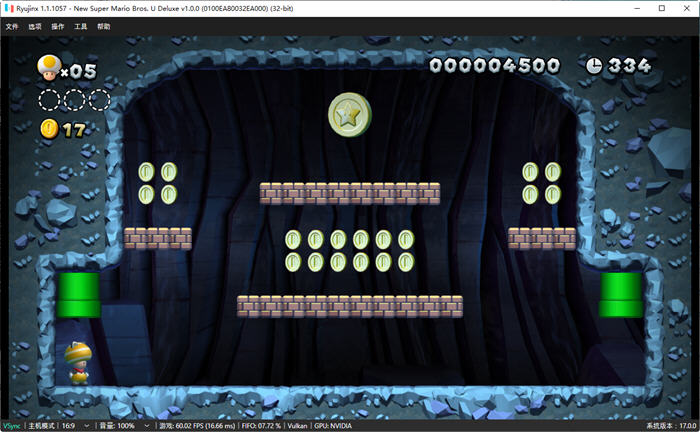Screen dimensions: 700x432
Task: Close the Ryujinx window
Action: tap(687, 8)
